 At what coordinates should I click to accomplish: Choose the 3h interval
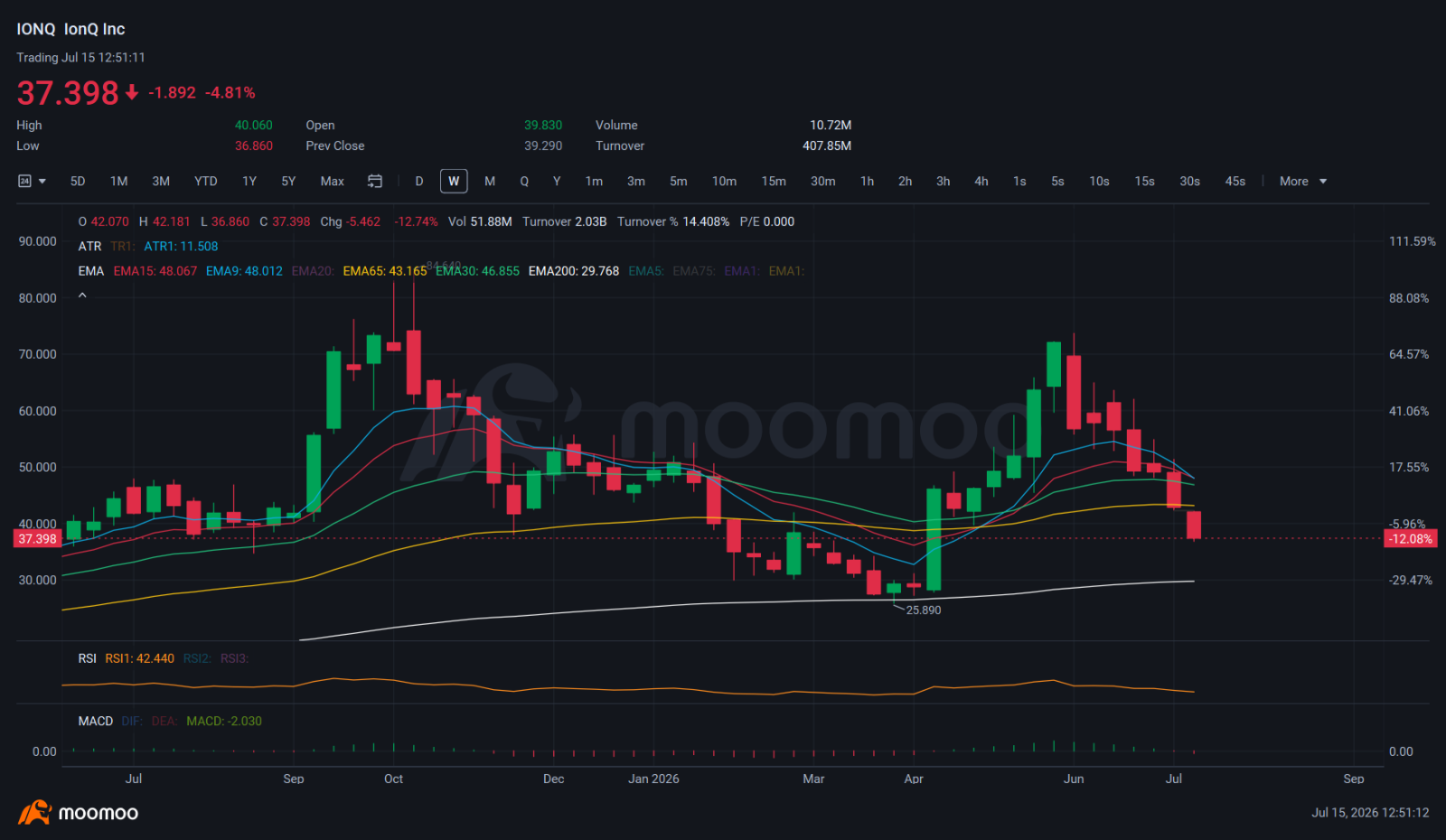[x=943, y=182]
